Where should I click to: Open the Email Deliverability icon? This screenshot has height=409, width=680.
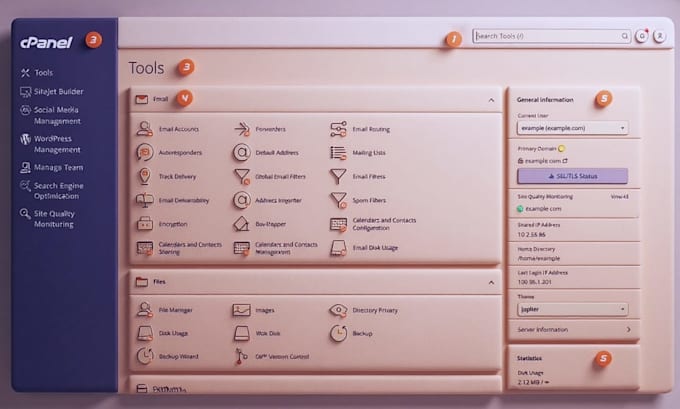144,200
